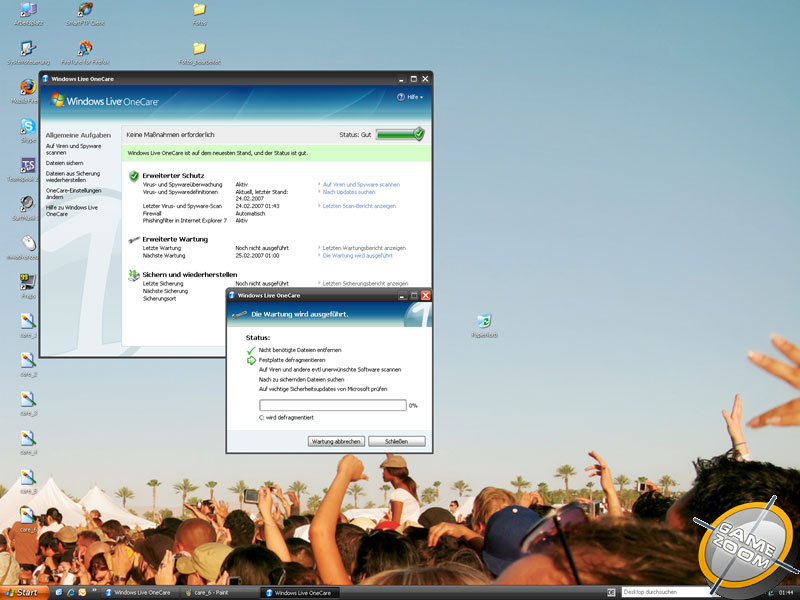Screen dimensions: 800x600
Task: Click the taskbar clock showing 01:44
Action: coord(786,593)
